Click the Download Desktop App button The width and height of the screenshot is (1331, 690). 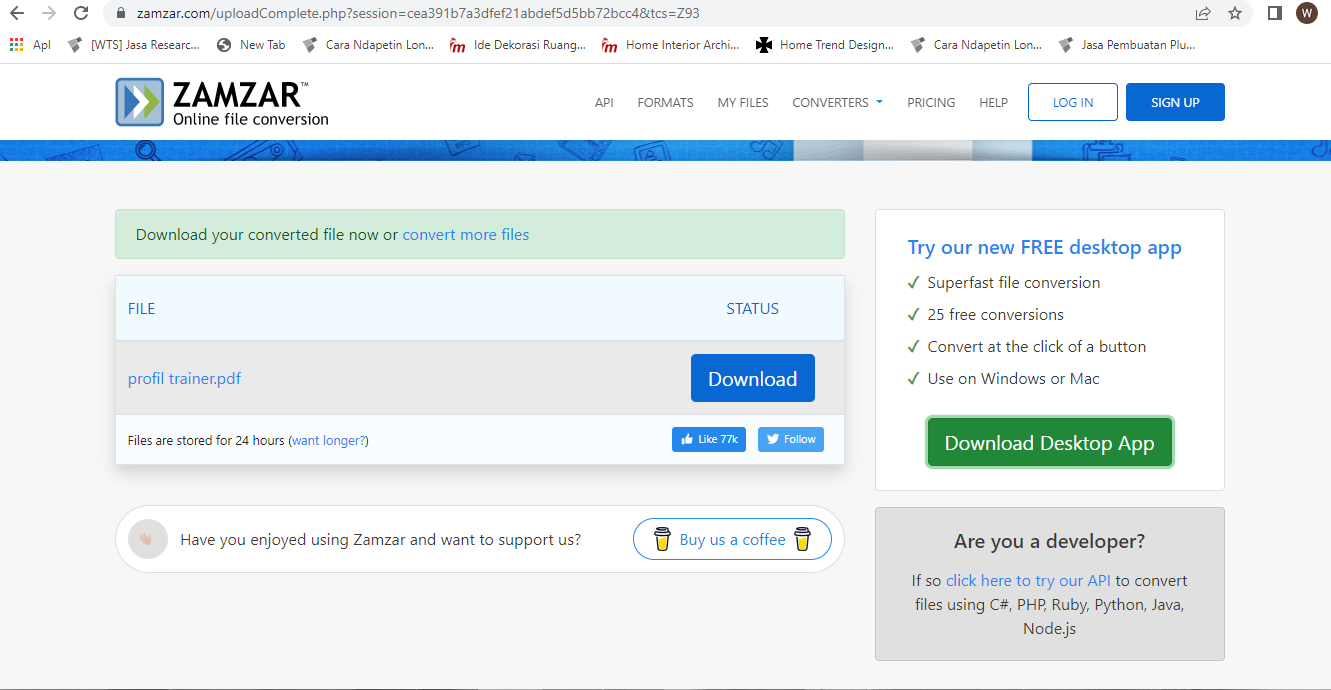click(1049, 443)
